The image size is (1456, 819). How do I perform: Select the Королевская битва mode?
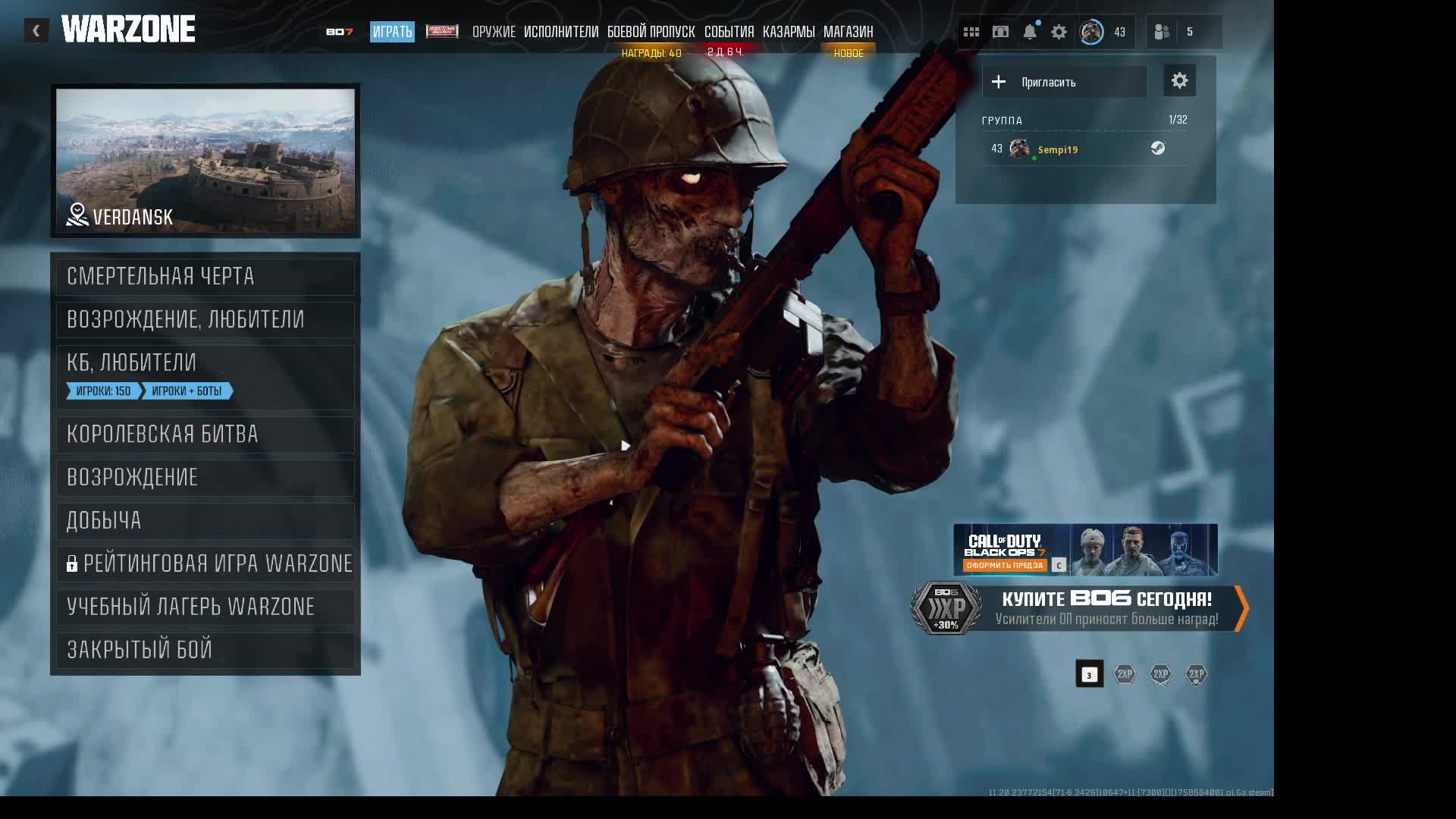pyautogui.click(x=205, y=435)
